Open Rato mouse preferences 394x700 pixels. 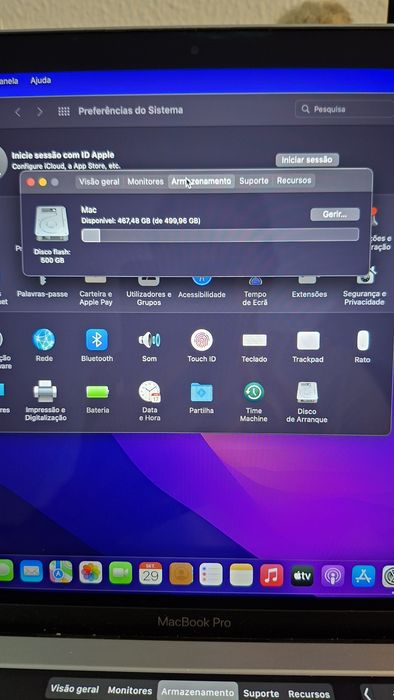363,341
